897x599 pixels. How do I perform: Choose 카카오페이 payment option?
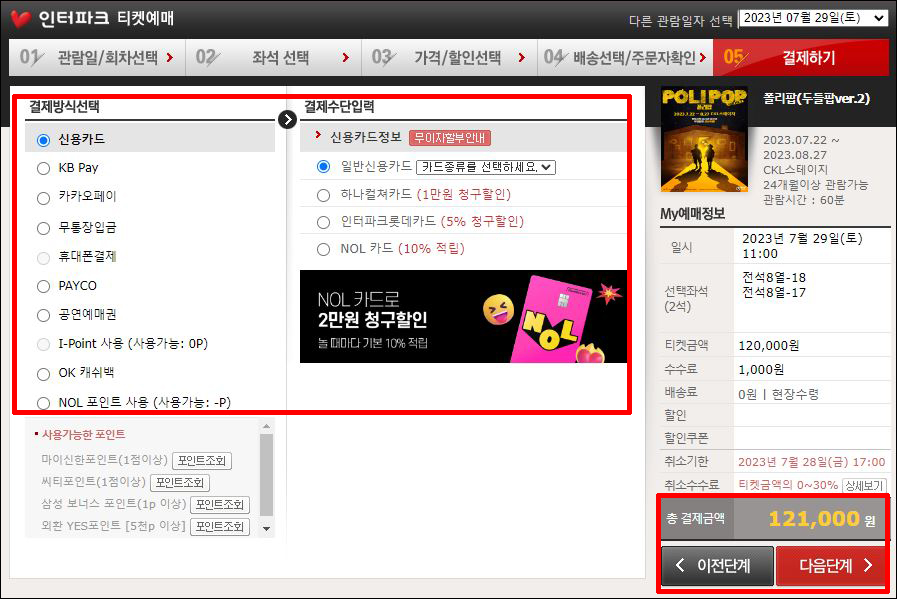43,198
